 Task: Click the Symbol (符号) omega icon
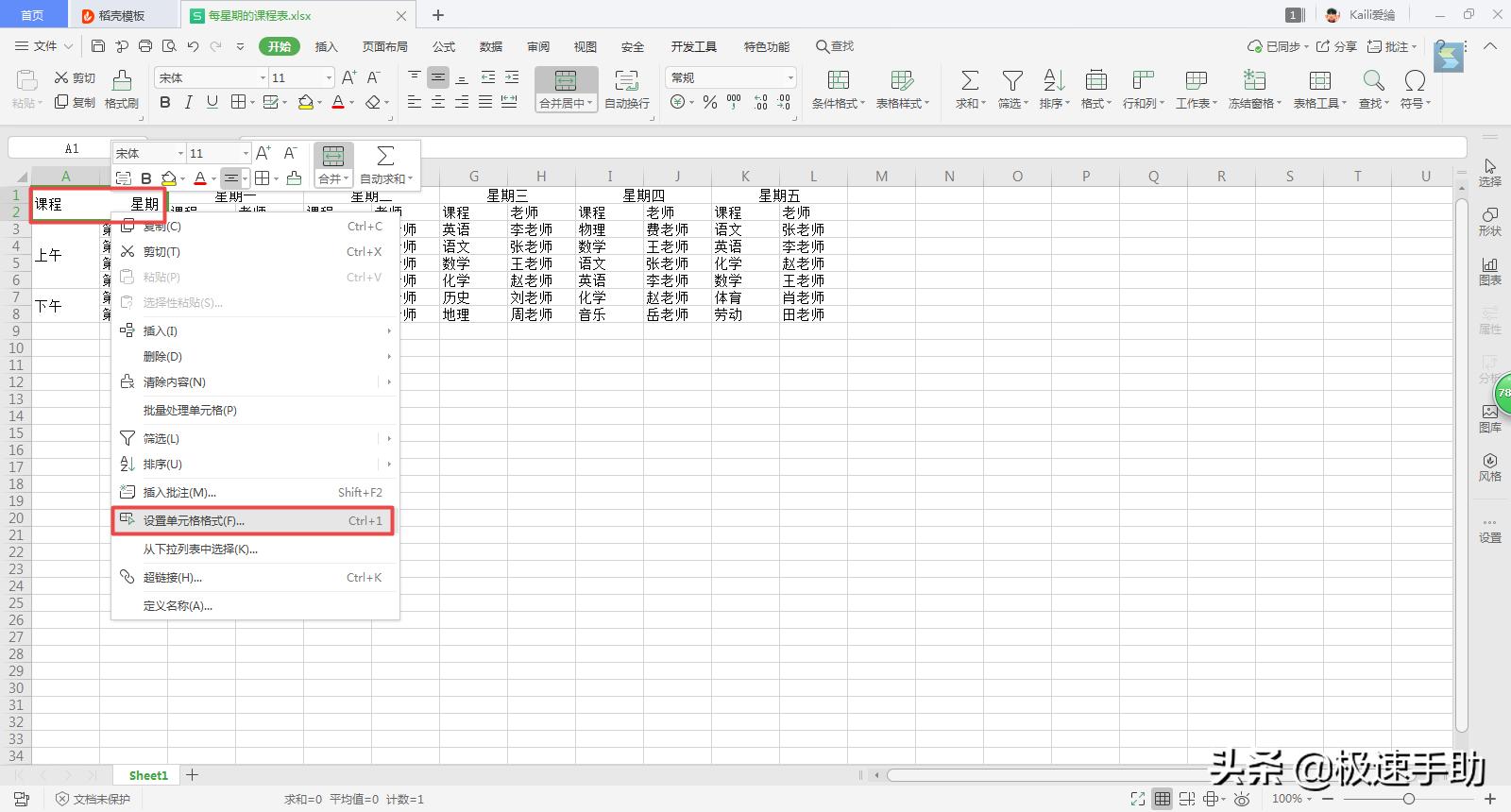point(1415,81)
